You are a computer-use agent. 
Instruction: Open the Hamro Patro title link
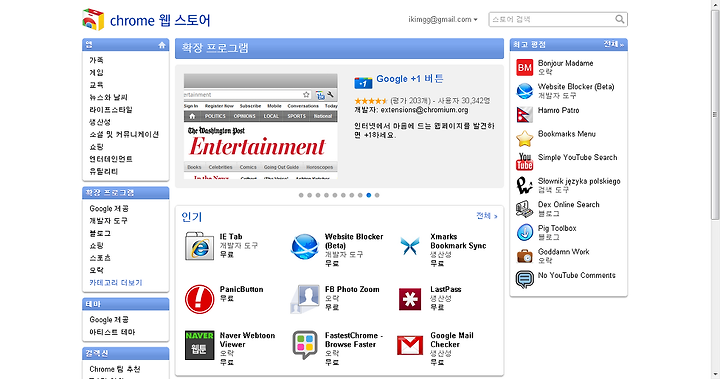558,111
